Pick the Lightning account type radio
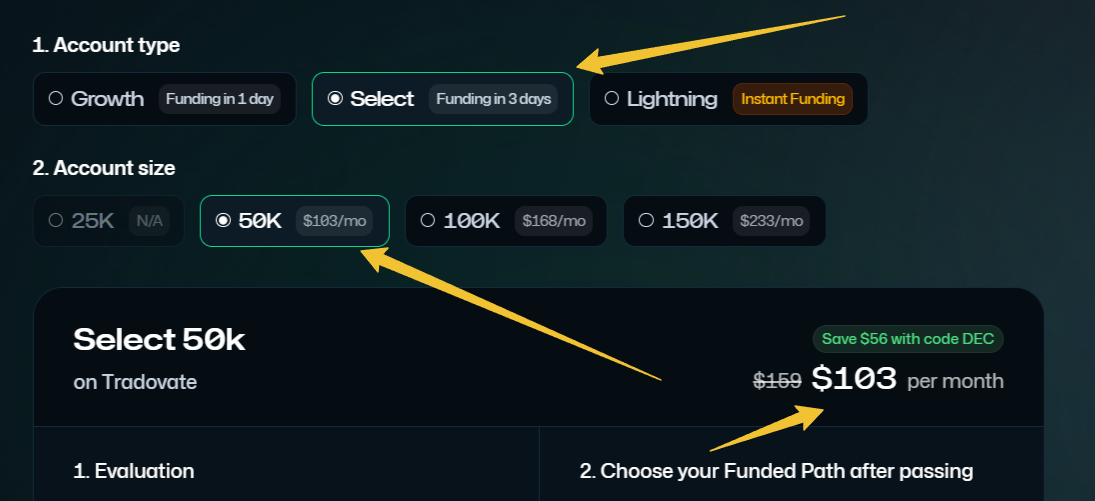 tap(612, 99)
